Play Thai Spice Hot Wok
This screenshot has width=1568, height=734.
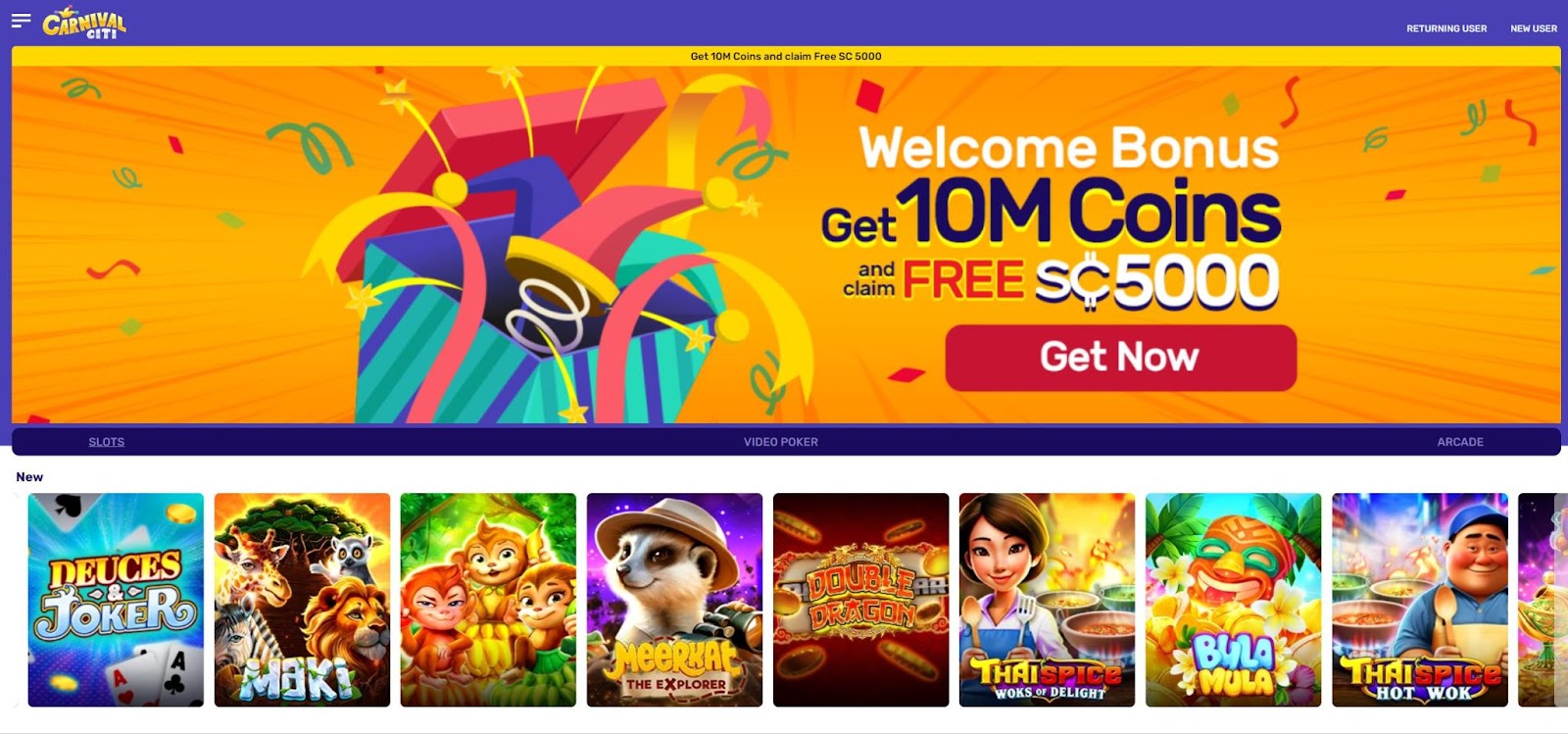point(1419,600)
